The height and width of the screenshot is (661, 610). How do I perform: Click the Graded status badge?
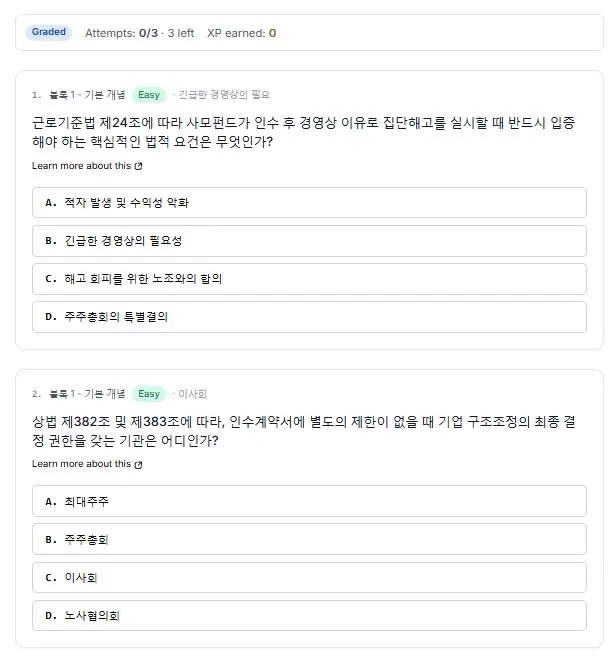point(48,32)
